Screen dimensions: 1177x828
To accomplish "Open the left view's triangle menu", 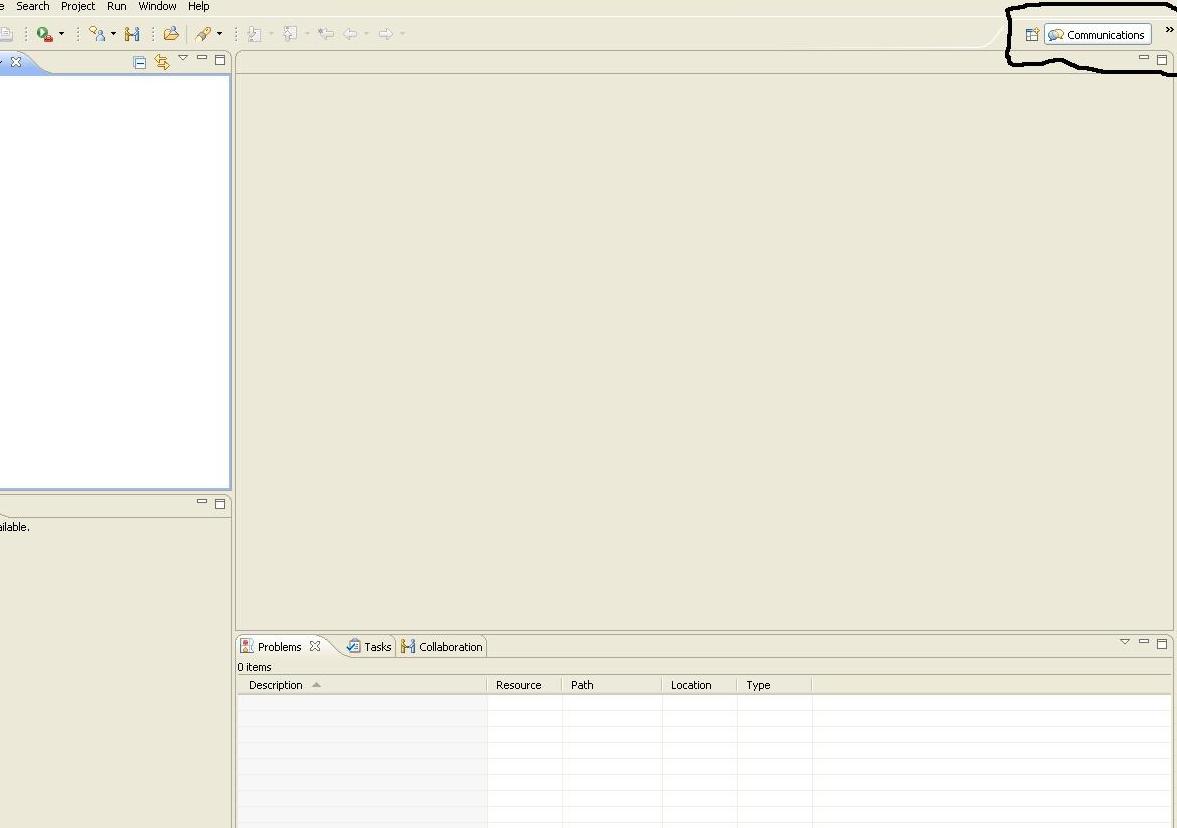I will 183,58.
